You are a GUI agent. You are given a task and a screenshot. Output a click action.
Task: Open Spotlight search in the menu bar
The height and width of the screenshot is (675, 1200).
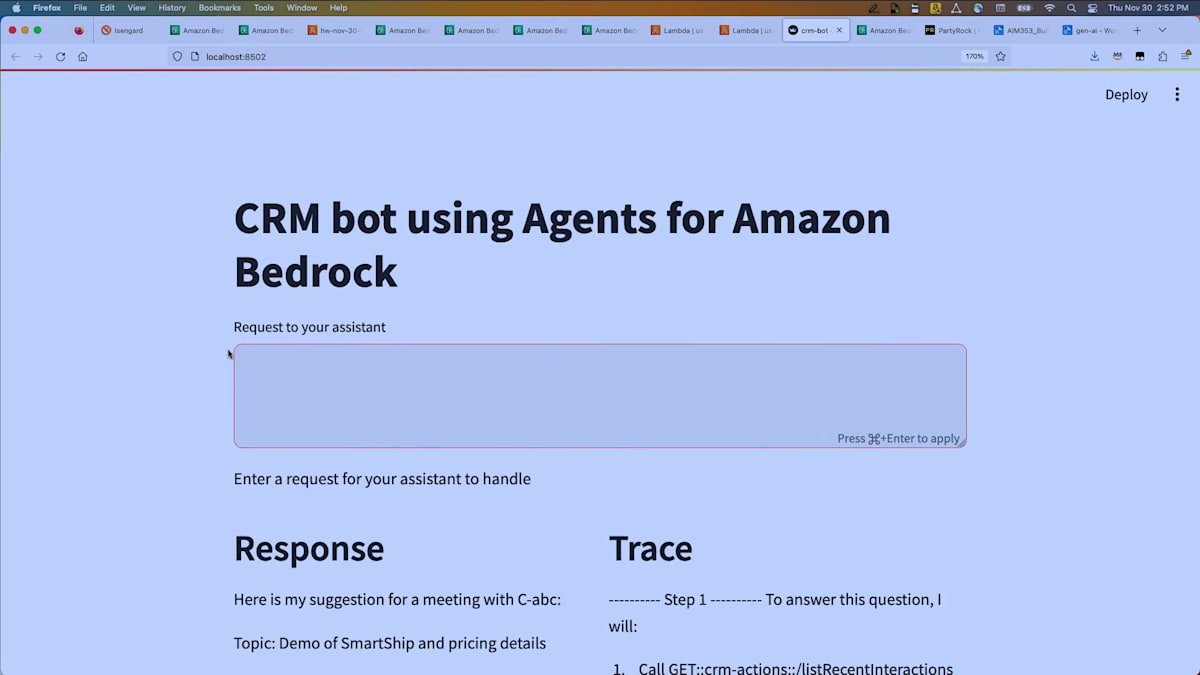(x=1071, y=7)
